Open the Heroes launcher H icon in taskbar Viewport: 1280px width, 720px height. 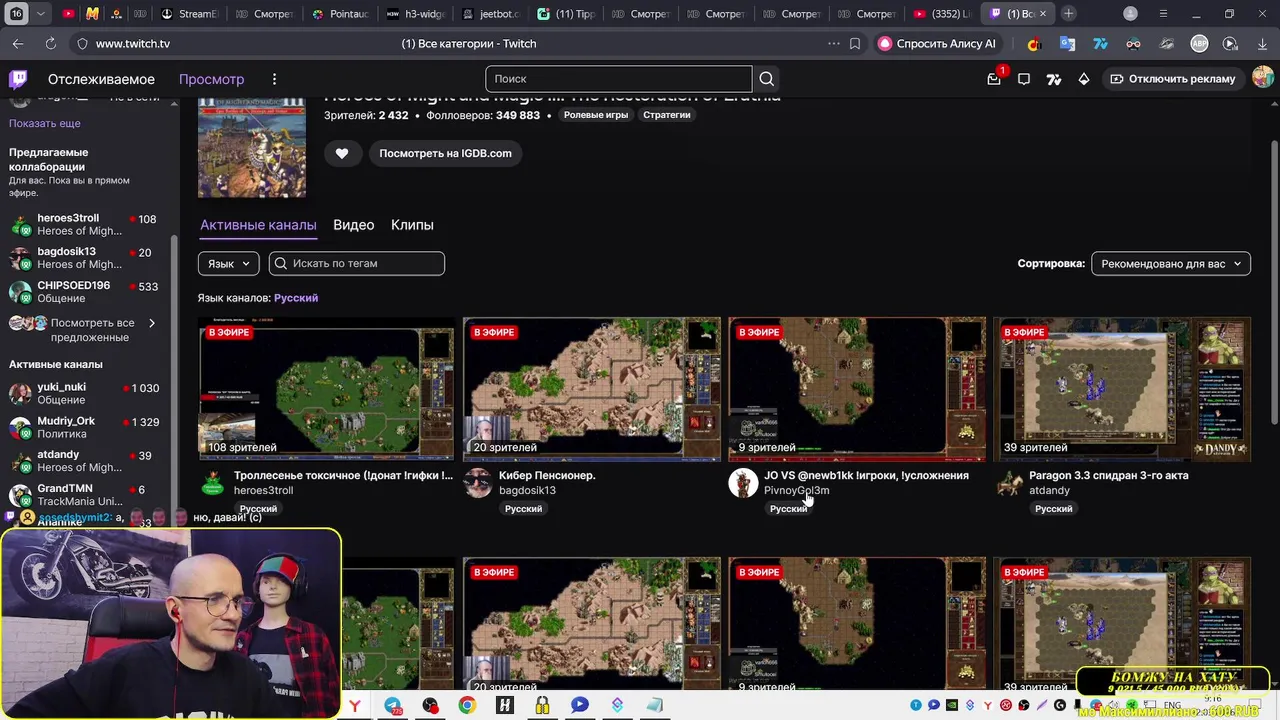pos(504,706)
